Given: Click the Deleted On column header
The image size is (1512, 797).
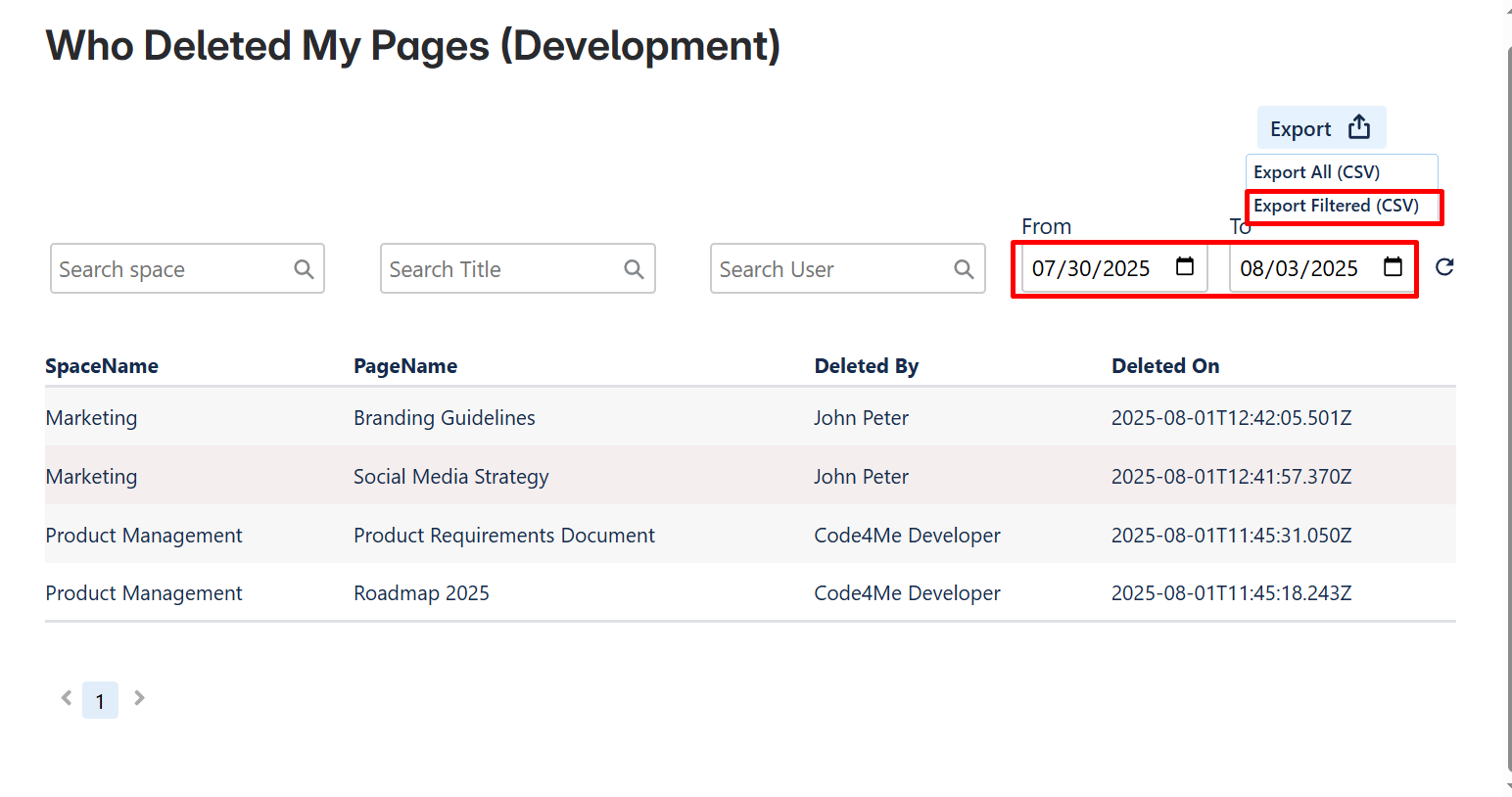Looking at the screenshot, I should click(1164, 366).
